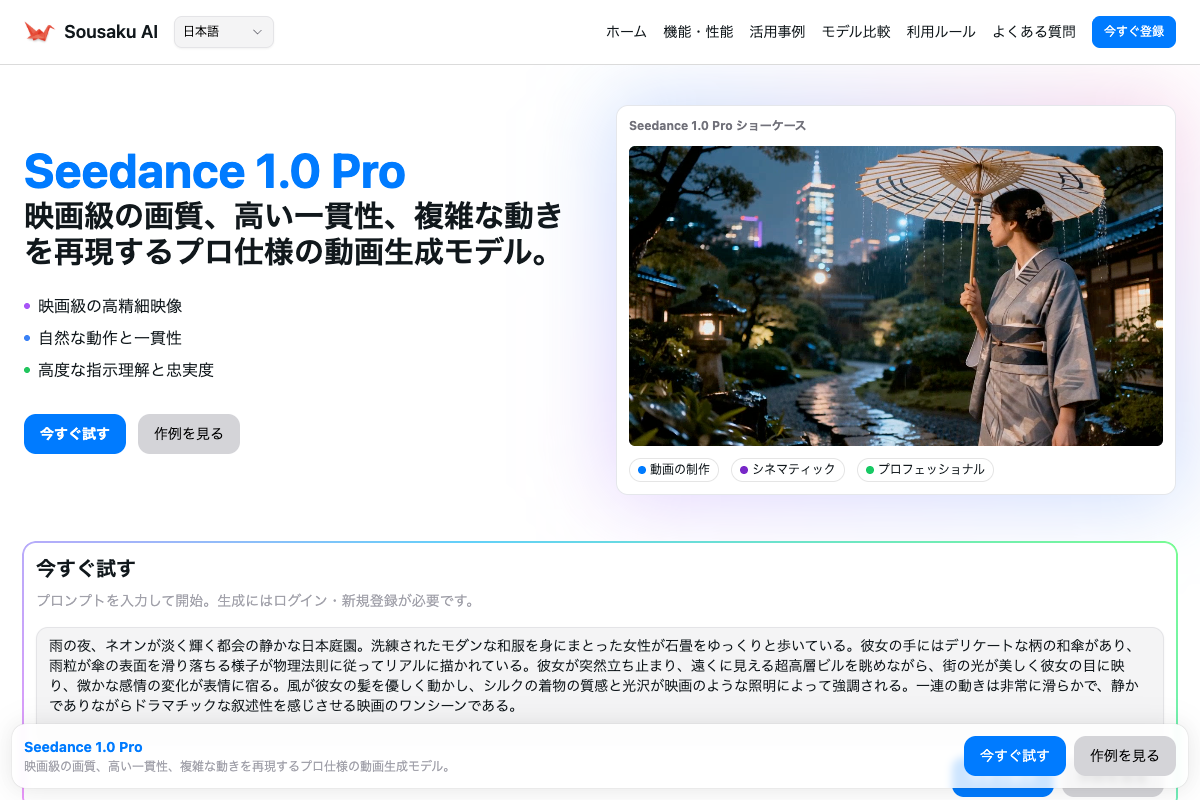The image size is (1200, 800).
Task: Click the Seedance showcase kimono image
Action: pyautogui.click(x=895, y=296)
